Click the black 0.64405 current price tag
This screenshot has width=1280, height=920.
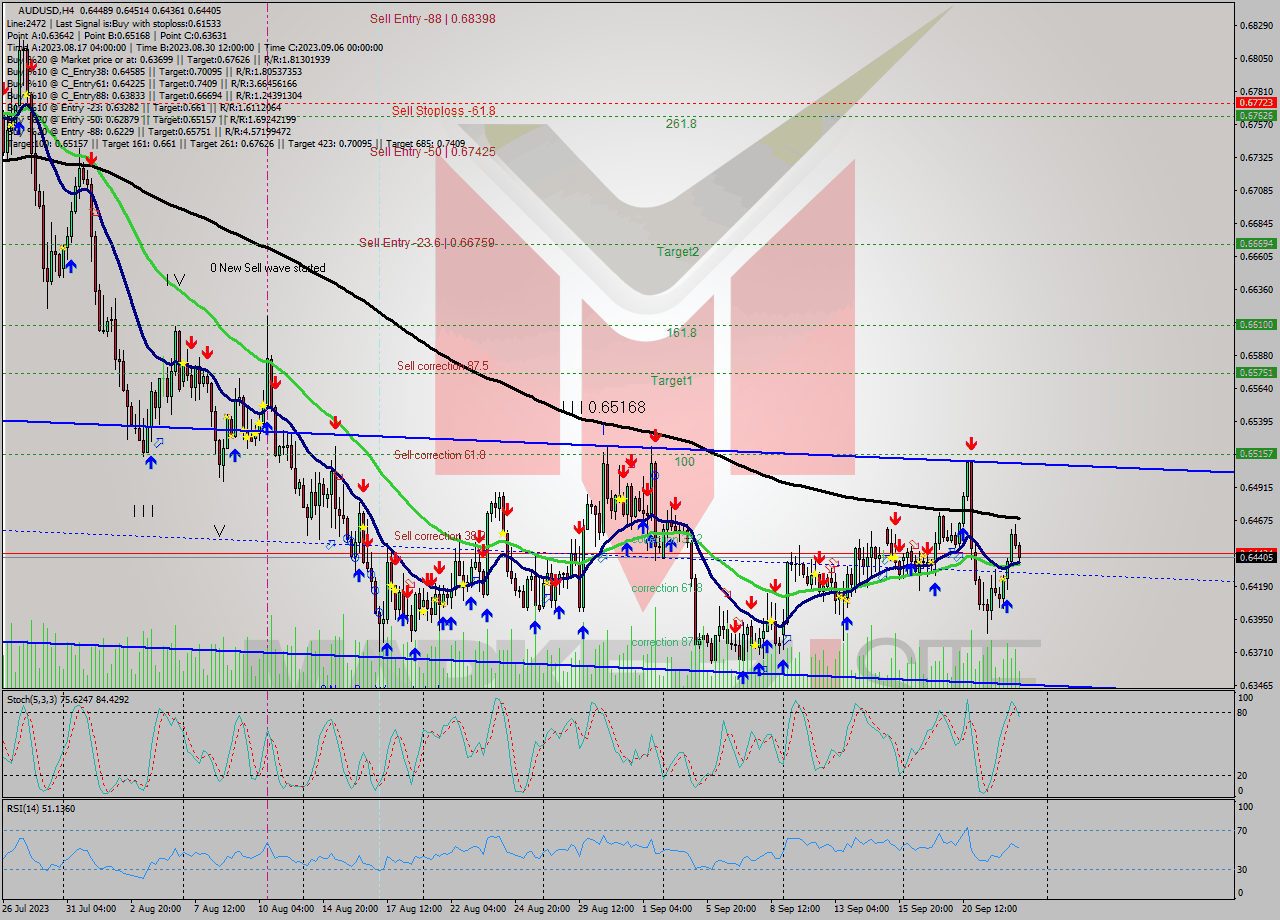(1256, 556)
